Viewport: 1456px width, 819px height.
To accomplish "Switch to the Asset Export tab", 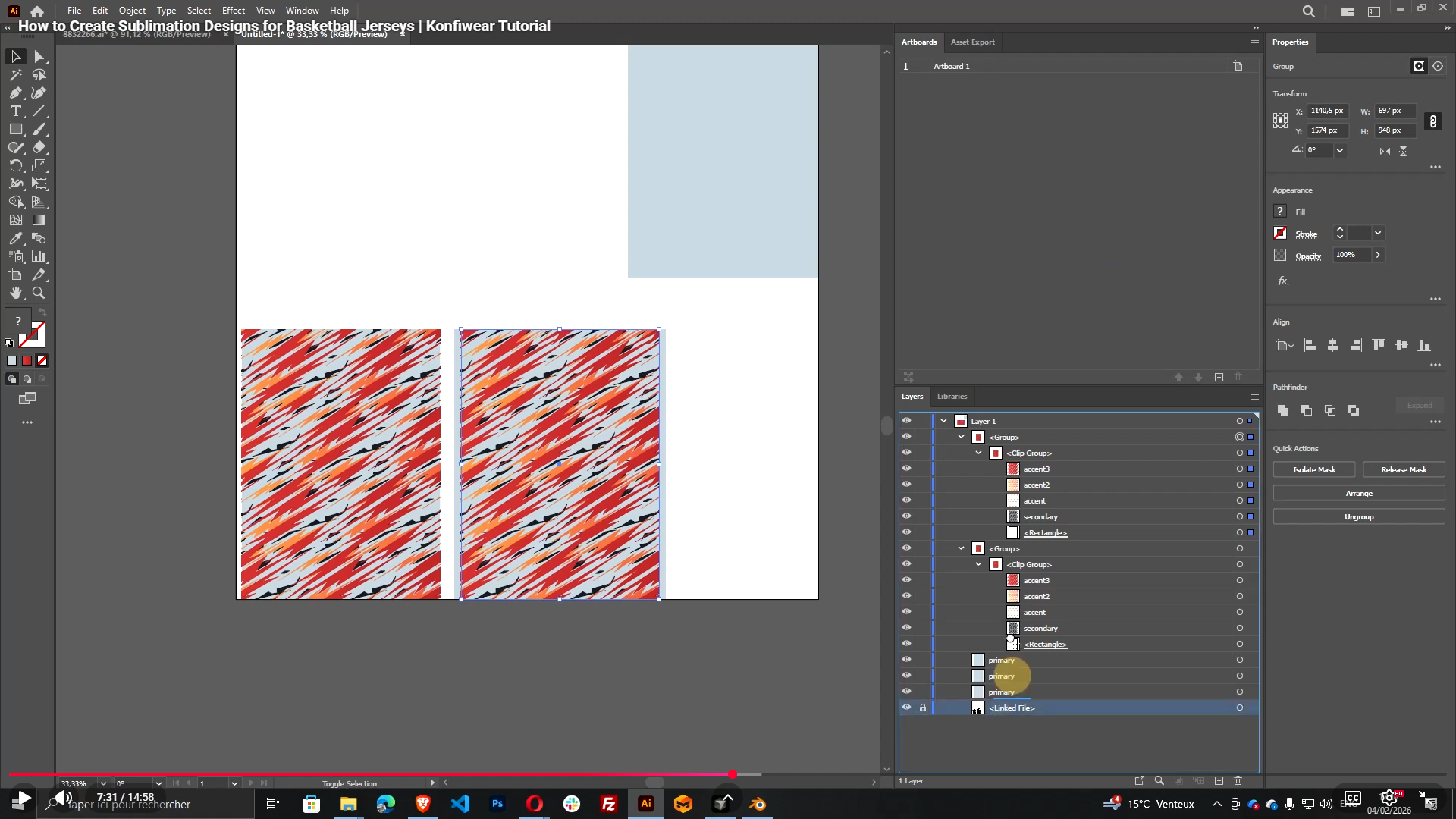I will pos(973,42).
